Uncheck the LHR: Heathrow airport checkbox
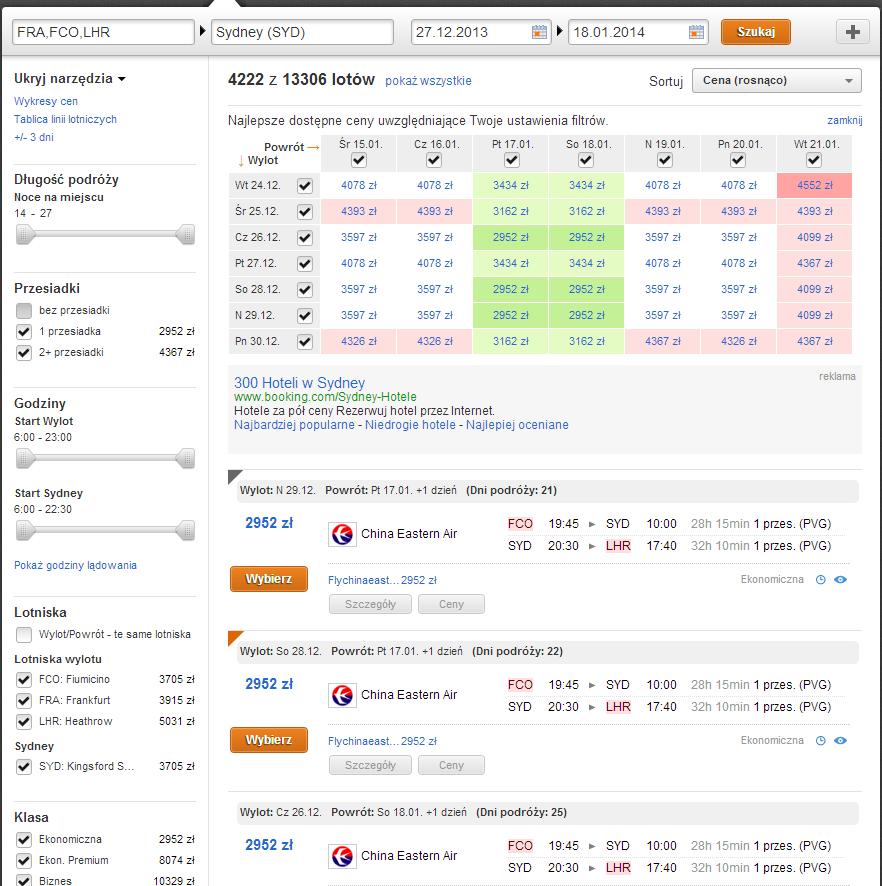Screen dimensions: 882x886 pos(24,722)
